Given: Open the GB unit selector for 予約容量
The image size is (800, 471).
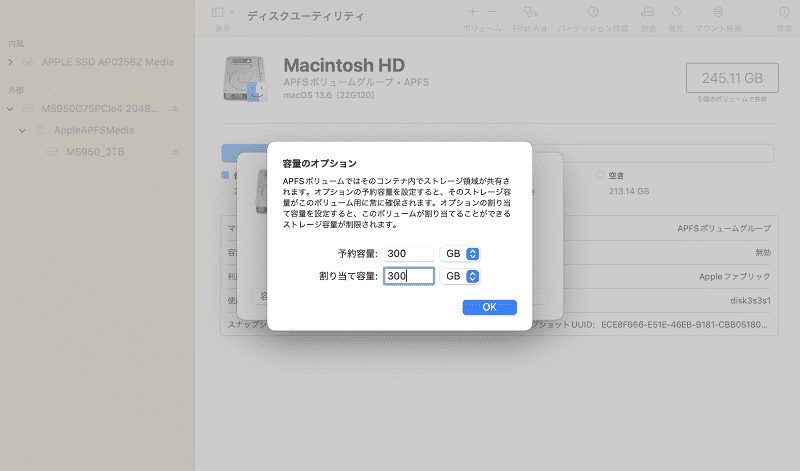Looking at the screenshot, I should pos(460,254).
